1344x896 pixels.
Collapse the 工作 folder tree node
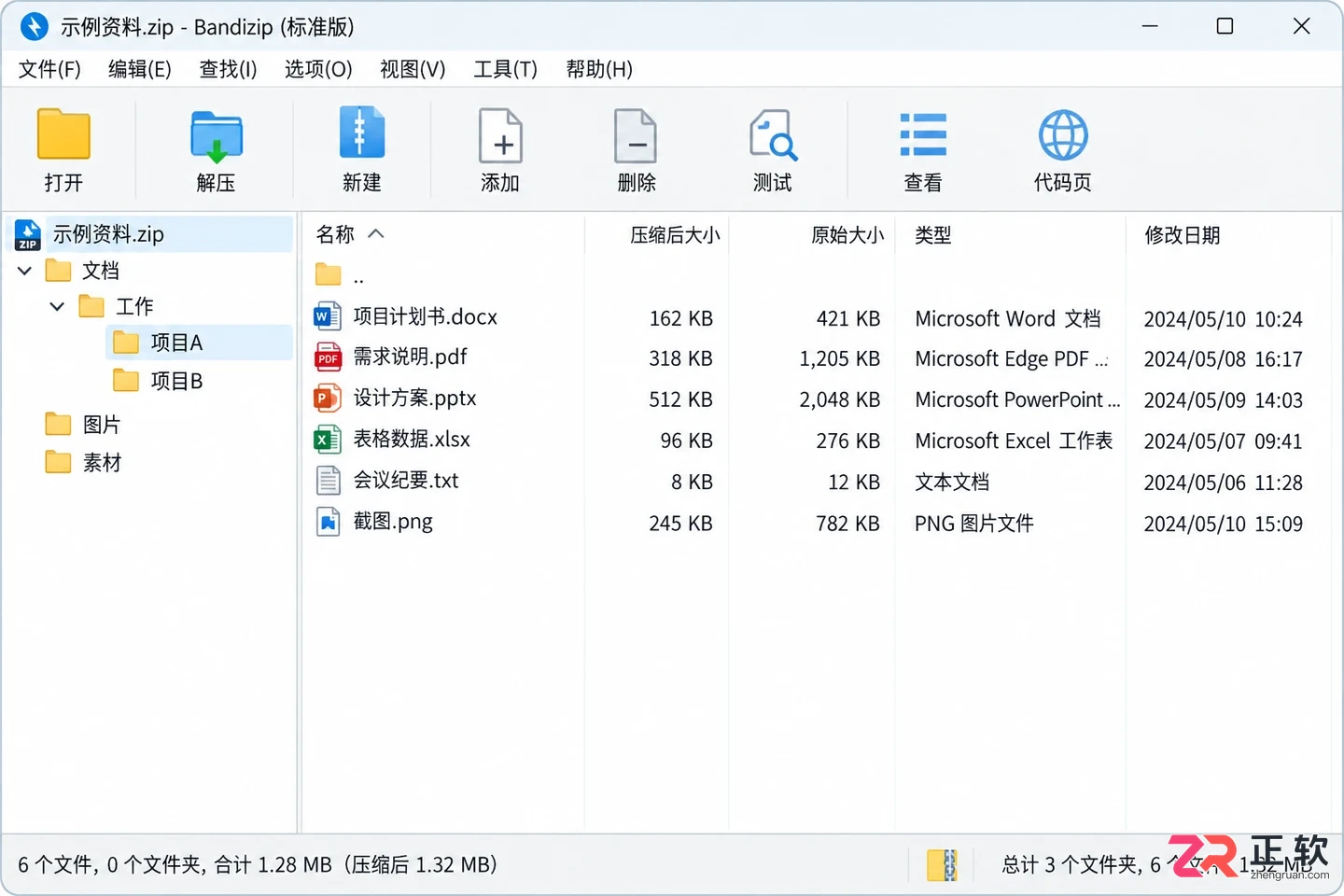pyautogui.click(x=57, y=306)
